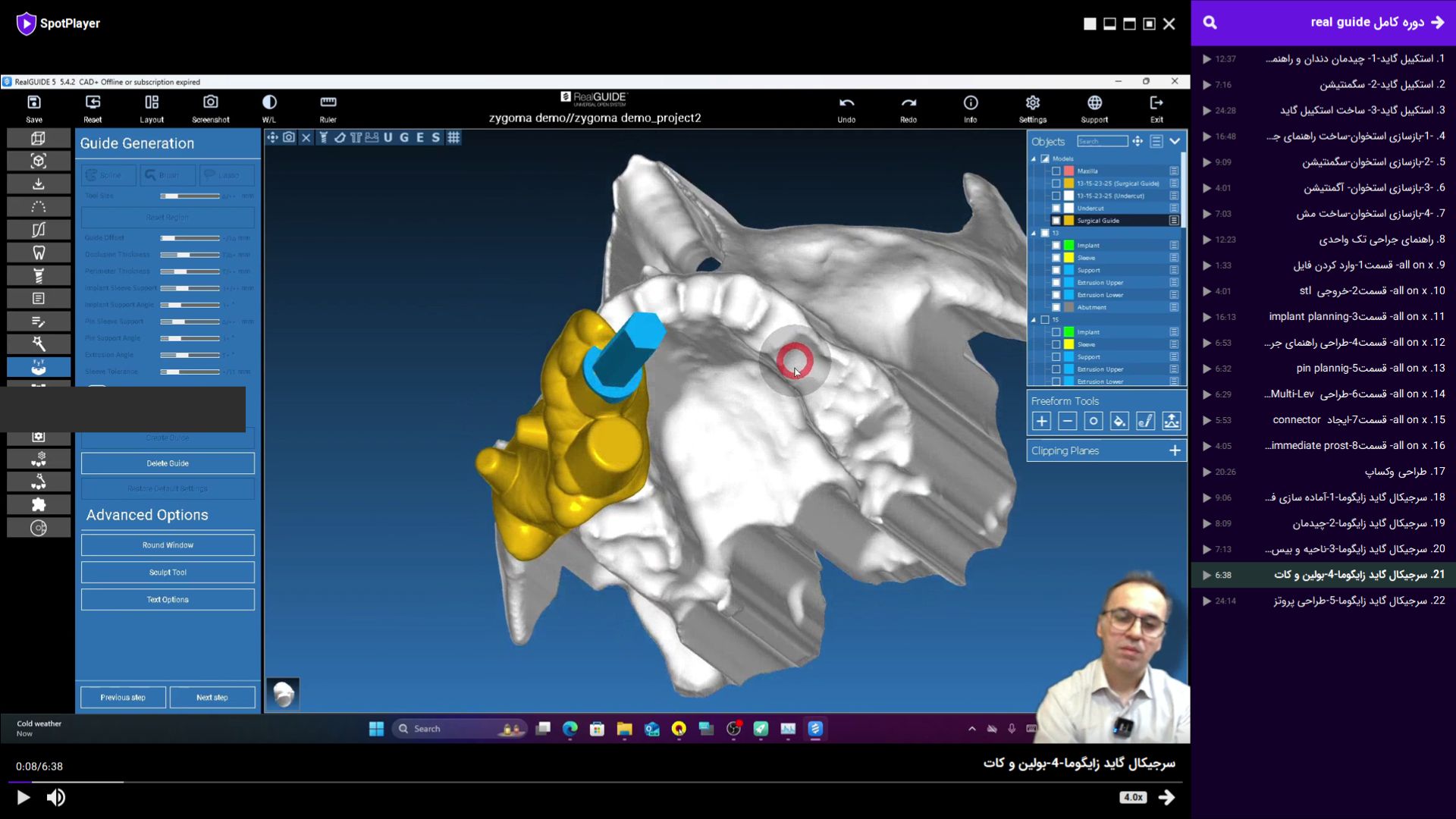
Task: Toggle the Undercut visibility checkbox
Action: [1056, 209]
